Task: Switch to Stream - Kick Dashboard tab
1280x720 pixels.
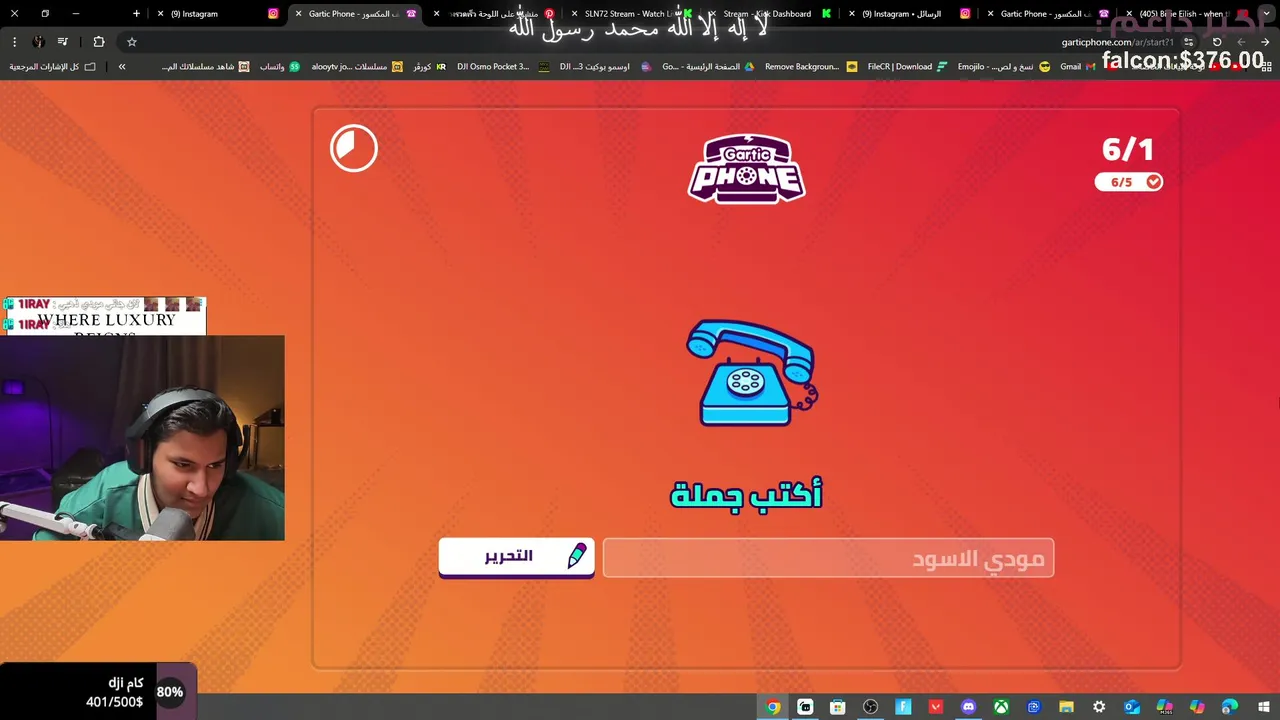Action: click(x=770, y=14)
